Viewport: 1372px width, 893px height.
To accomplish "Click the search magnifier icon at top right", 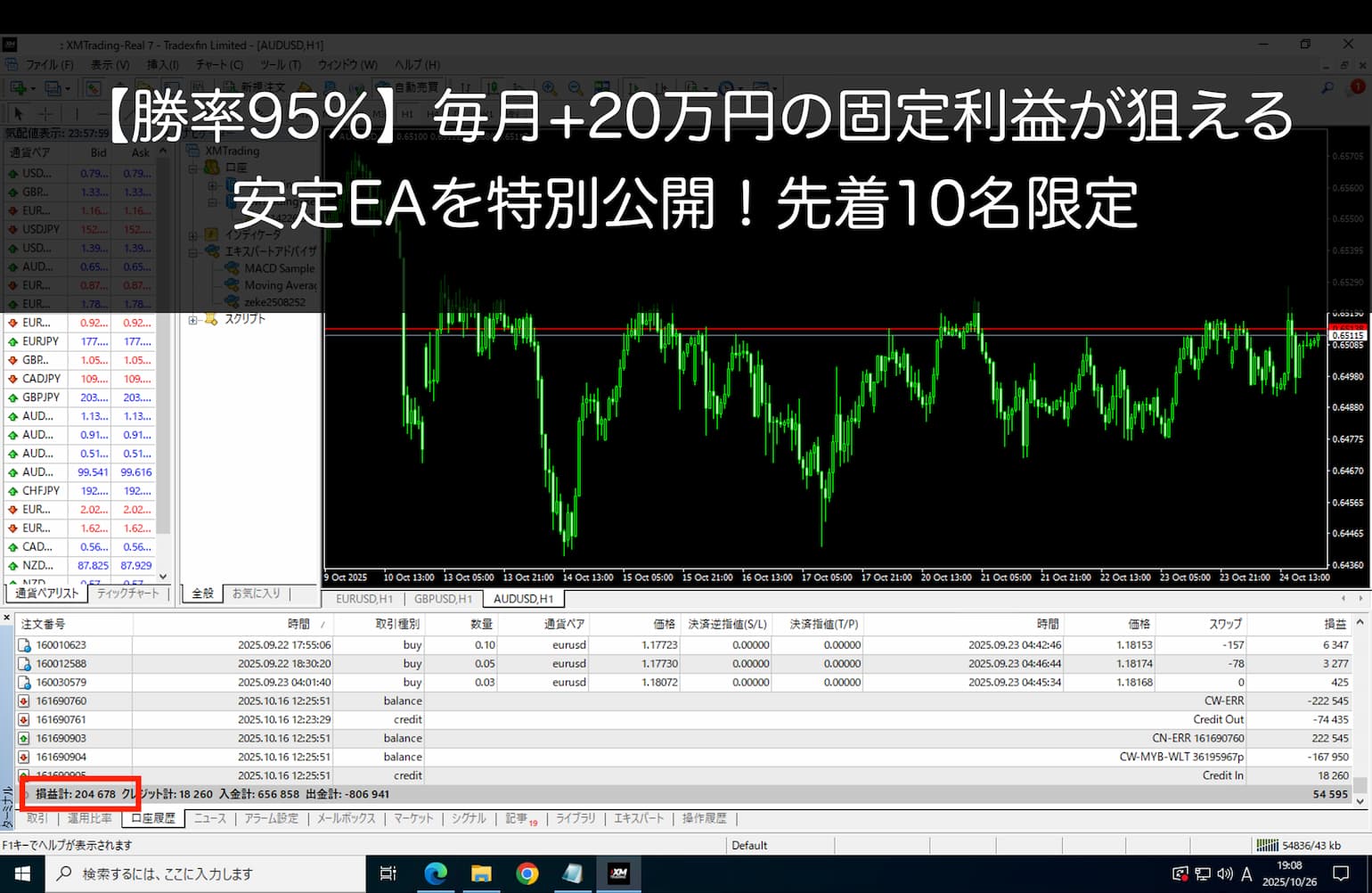I will 1327,87.
